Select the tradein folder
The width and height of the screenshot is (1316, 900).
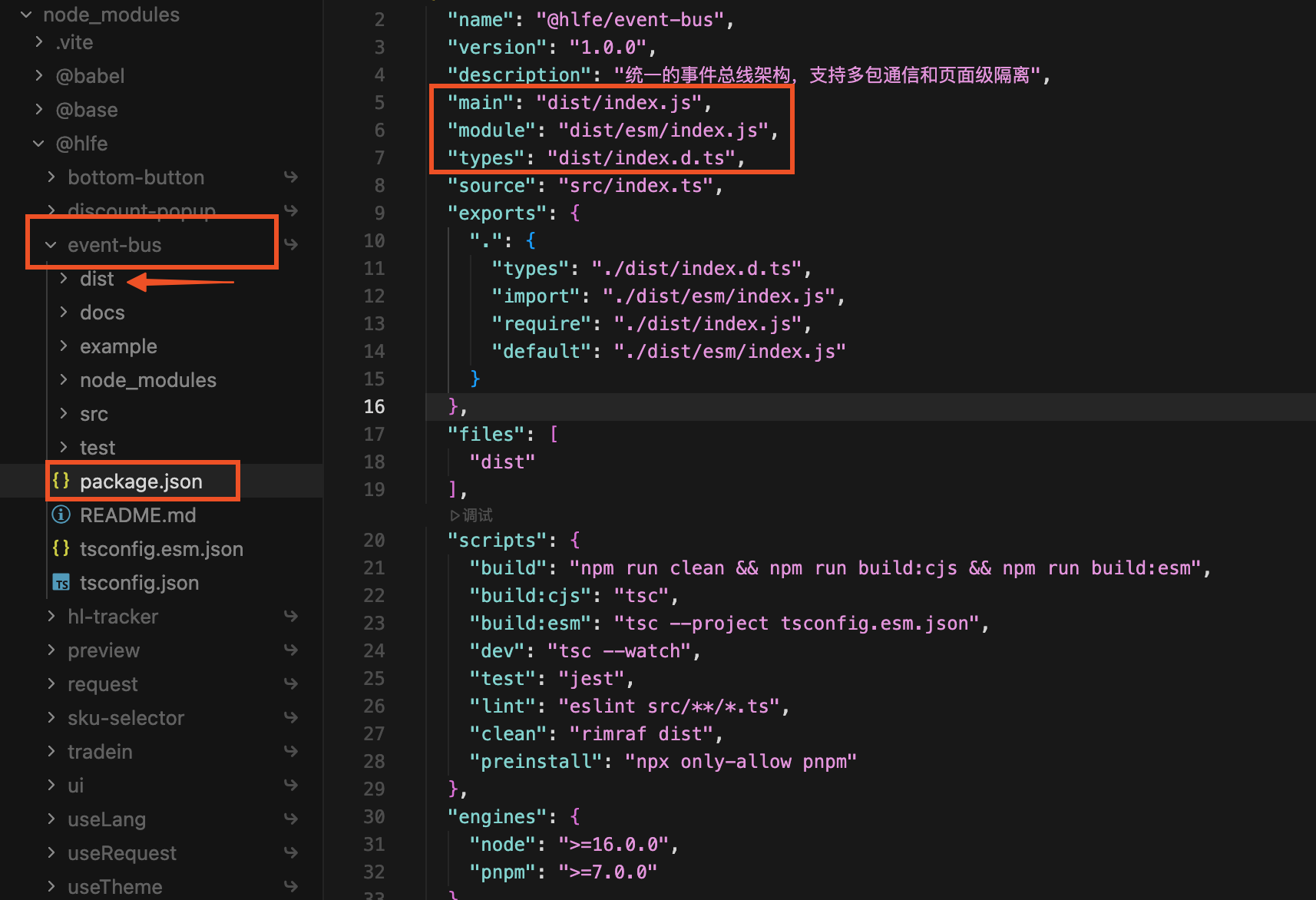[x=100, y=752]
